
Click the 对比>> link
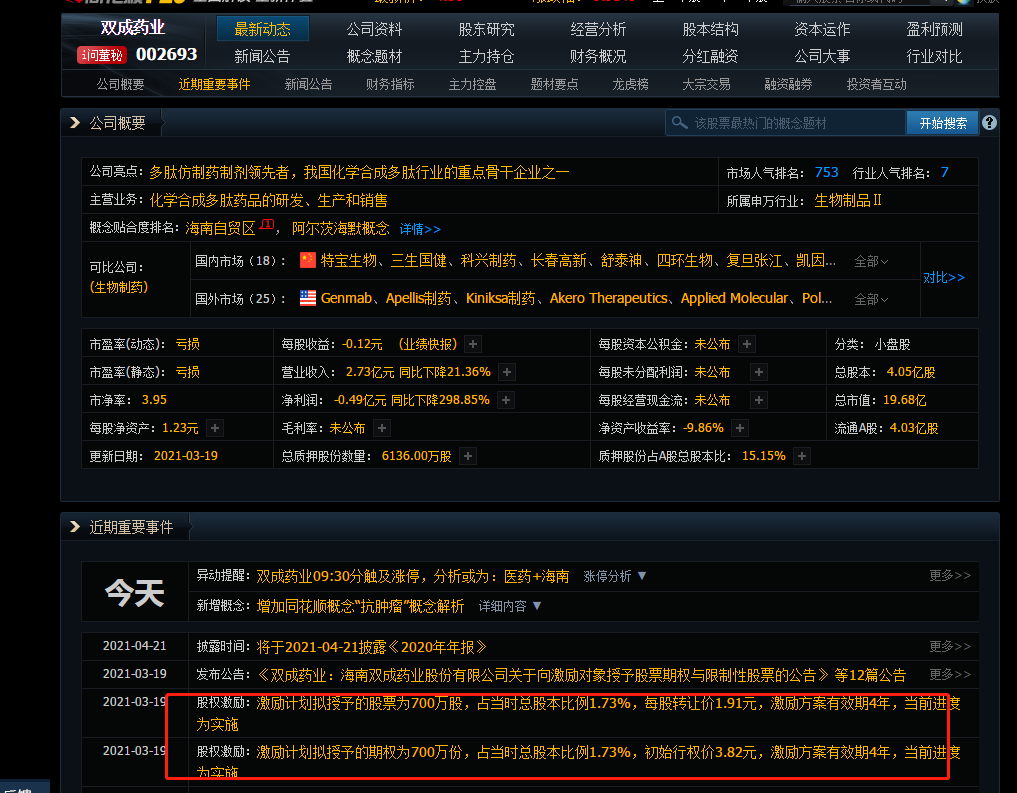tap(944, 278)
